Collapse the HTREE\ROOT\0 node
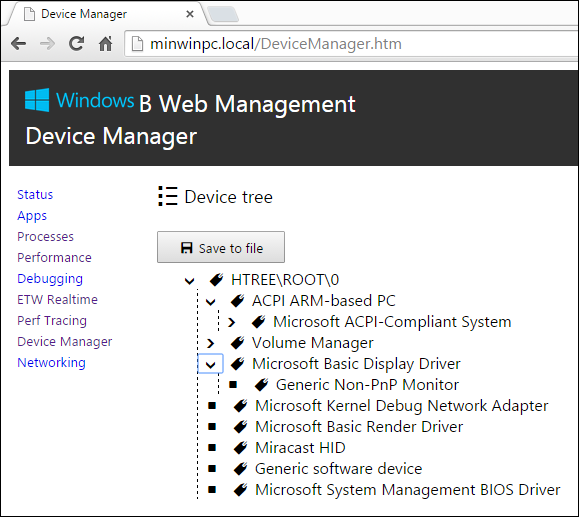This screenshot has height=517, width=579. point(189,281)
